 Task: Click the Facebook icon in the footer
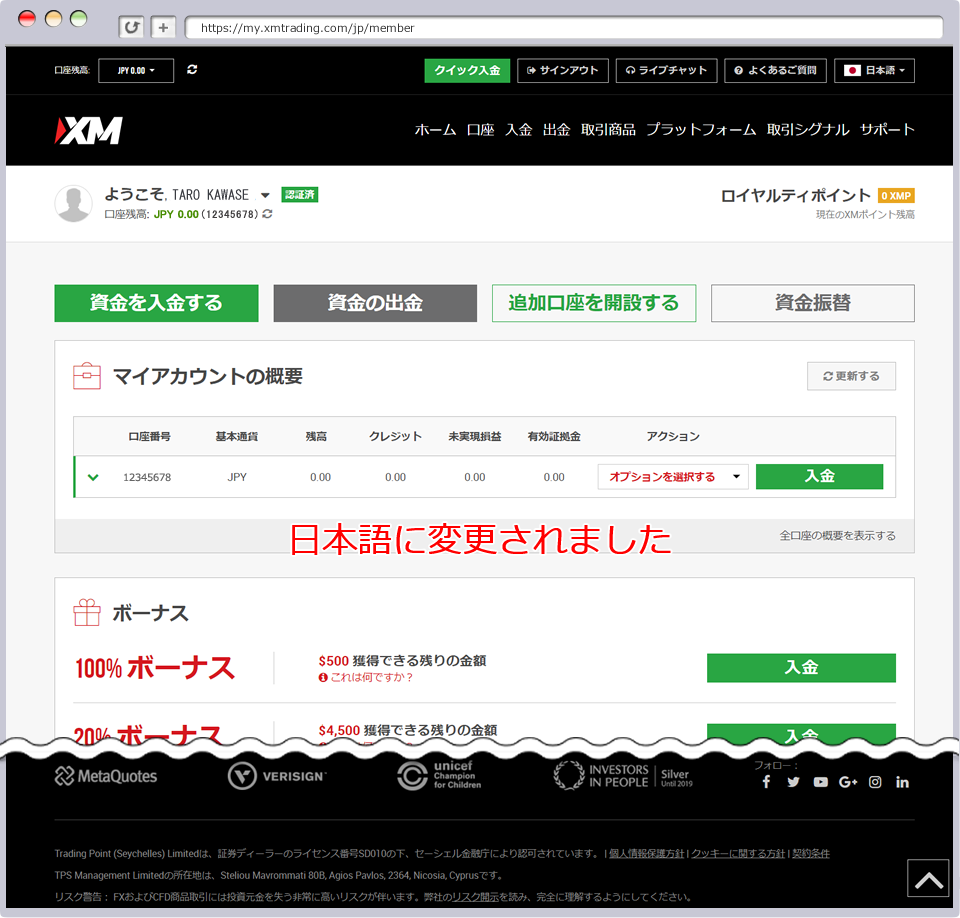pos(766,782)
